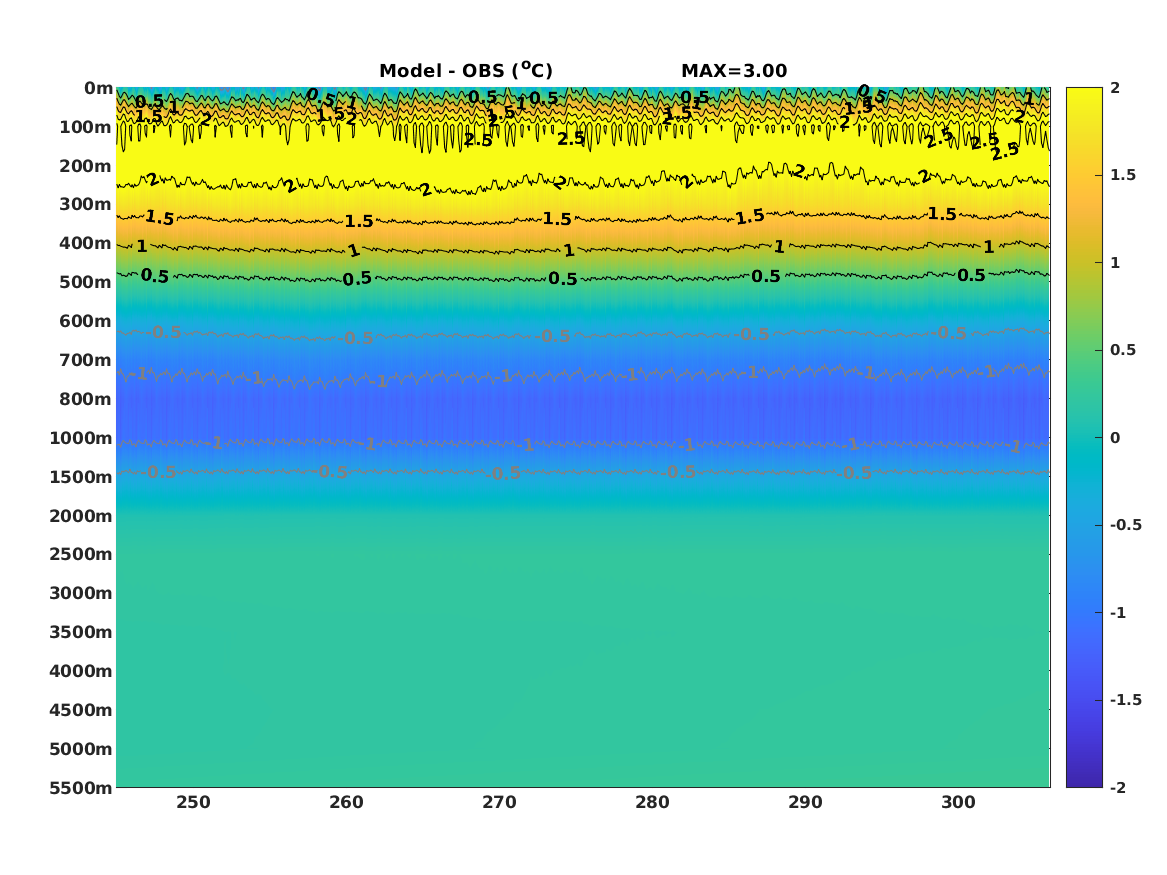The height and width of the screenshot is (875, 1167).
Task: Click the "5500m" depth axis label
Action: coord(81,787)
